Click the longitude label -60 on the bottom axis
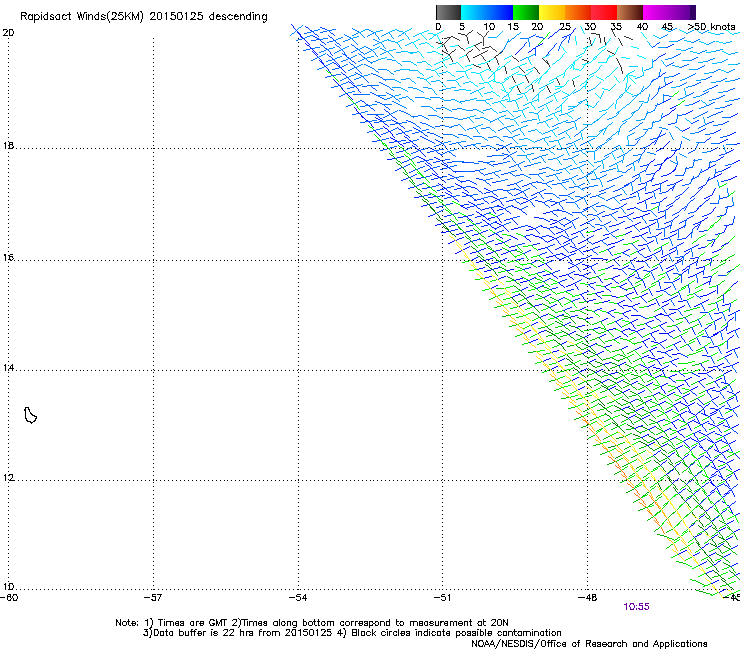 coord(9,598)
